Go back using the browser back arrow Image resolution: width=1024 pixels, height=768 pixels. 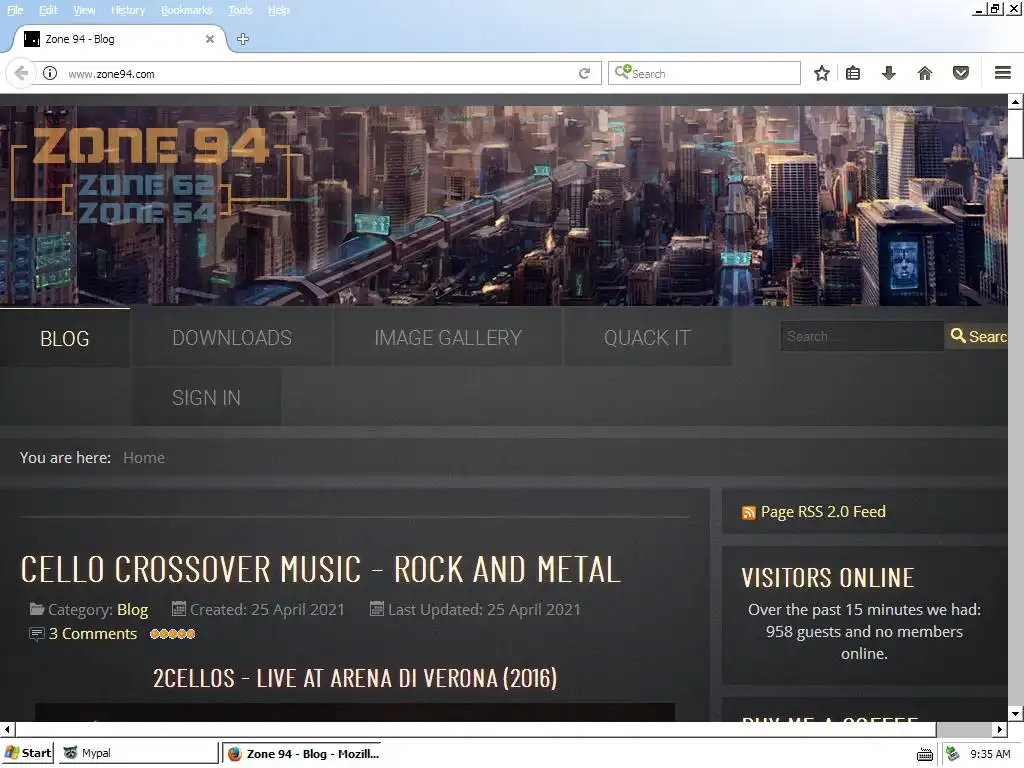(21, 73)
